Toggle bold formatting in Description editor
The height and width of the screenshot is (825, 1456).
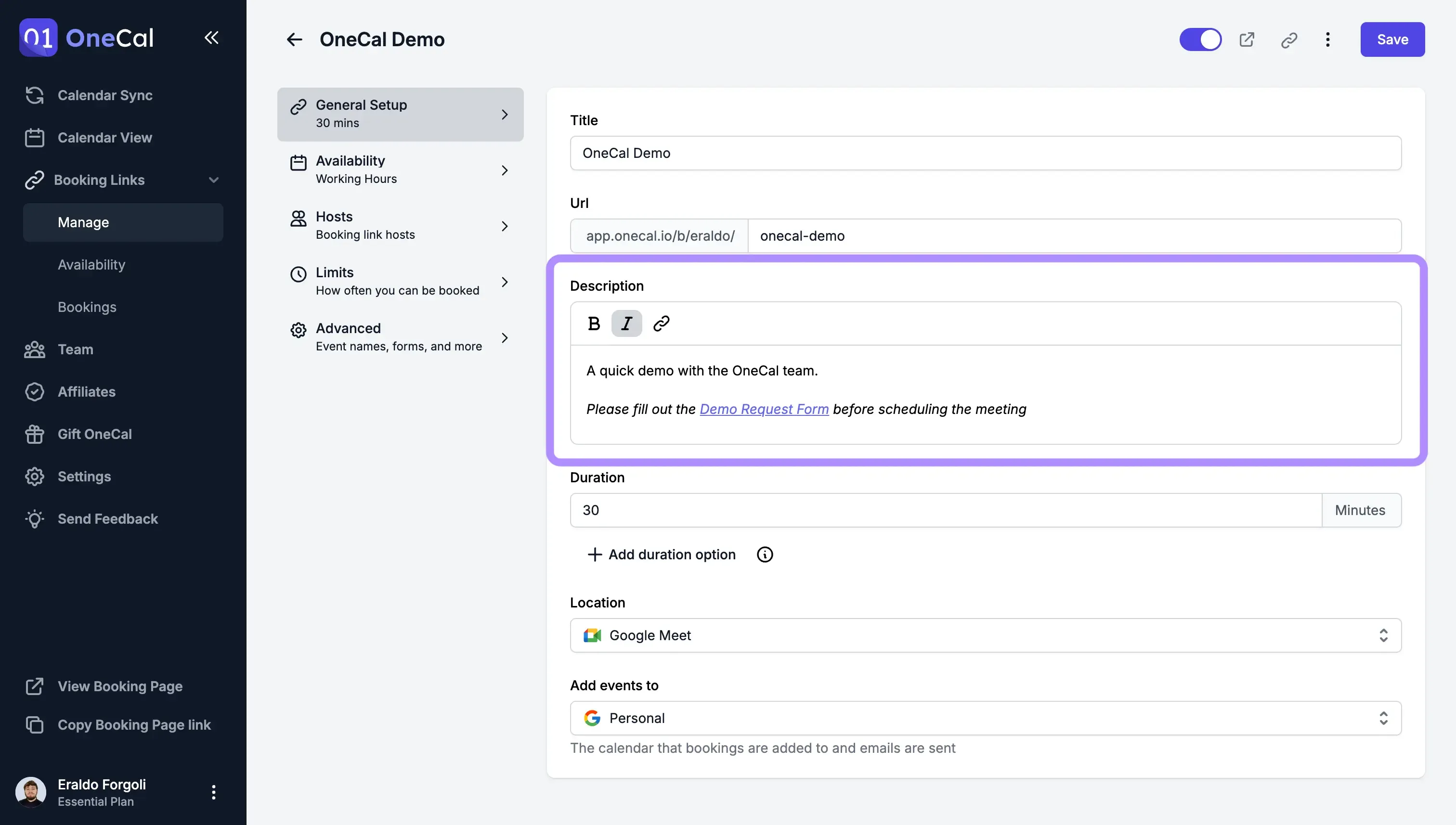pos(593,323)
